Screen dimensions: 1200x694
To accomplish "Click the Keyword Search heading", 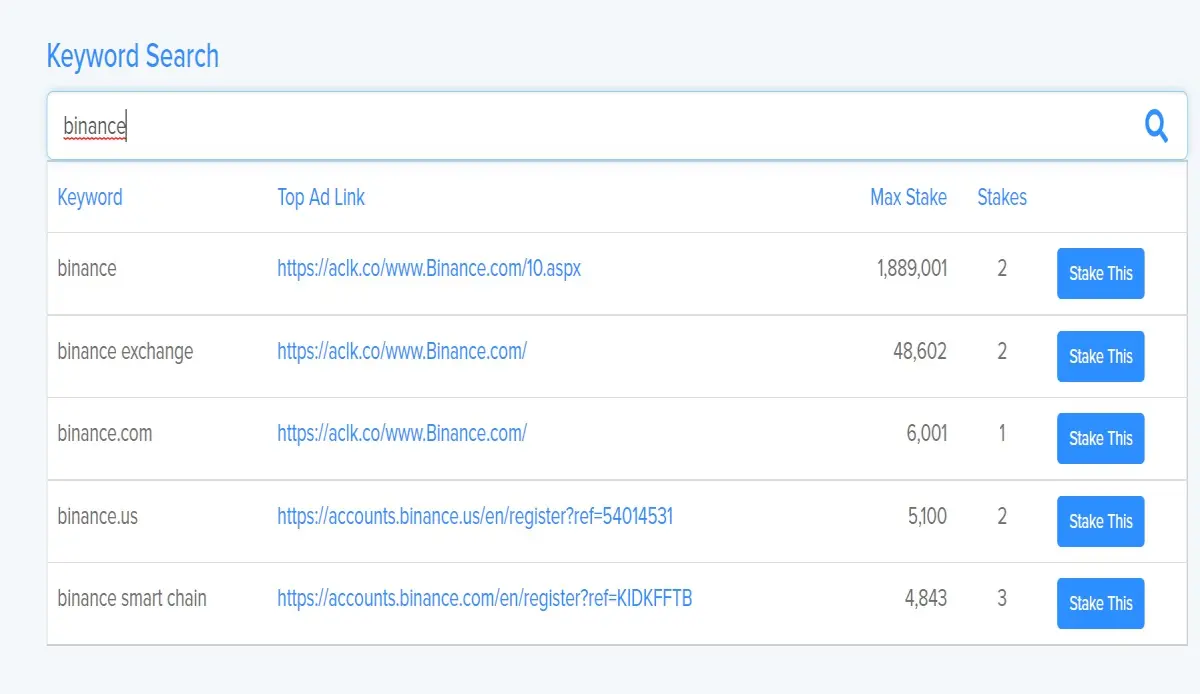I will point(133,56).
